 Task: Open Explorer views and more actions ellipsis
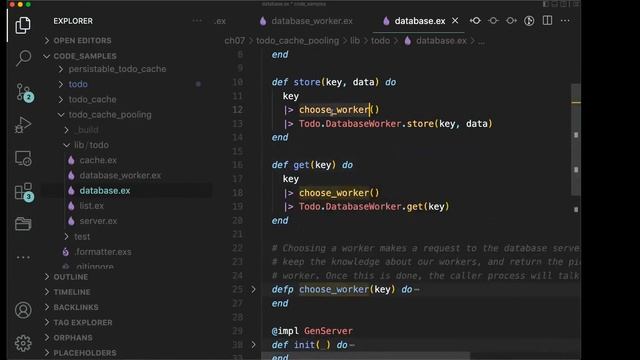coord(197,21)
